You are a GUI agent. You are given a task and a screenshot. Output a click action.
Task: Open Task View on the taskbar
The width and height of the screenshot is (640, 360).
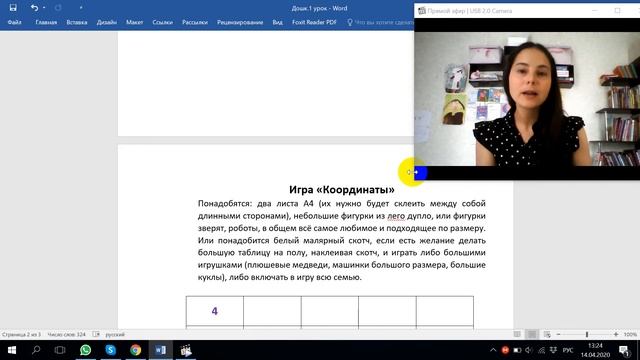[x=60, y=350]
